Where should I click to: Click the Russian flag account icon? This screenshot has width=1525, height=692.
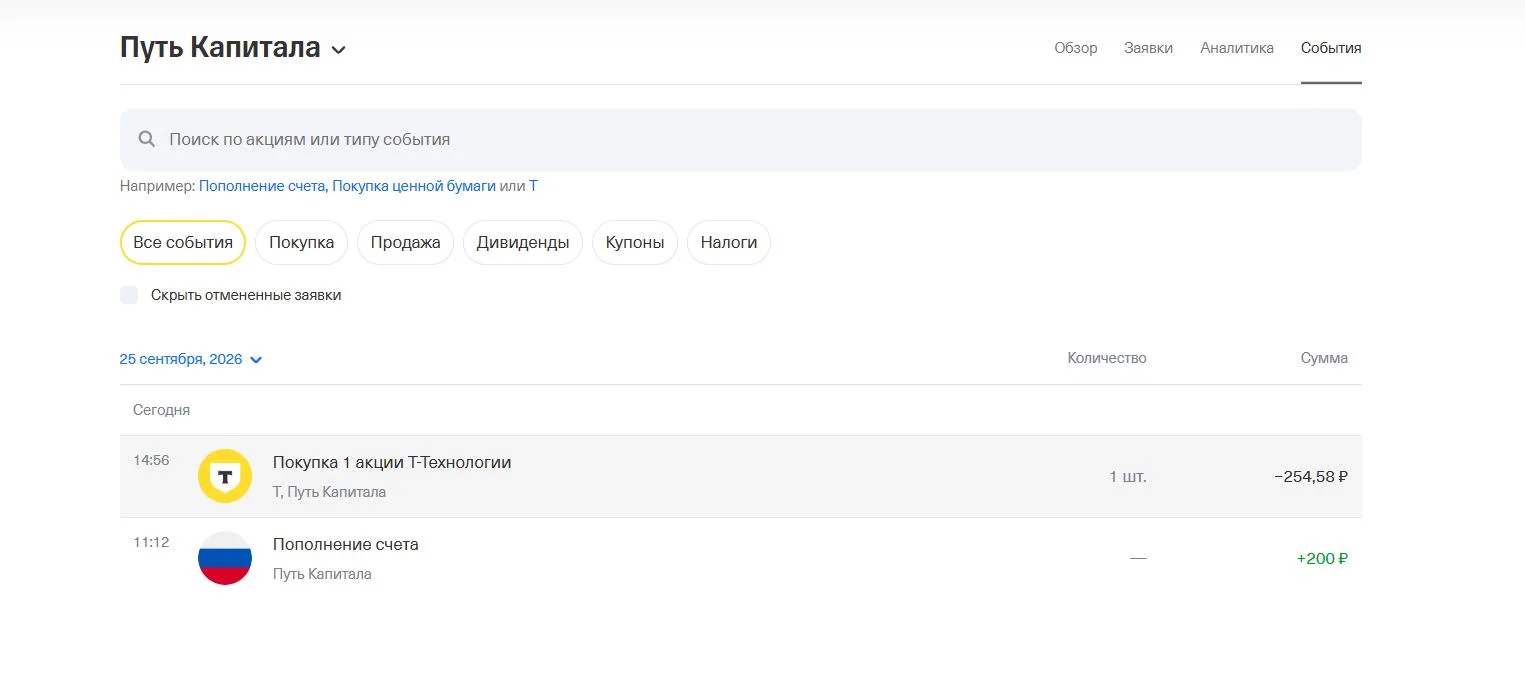225,558
